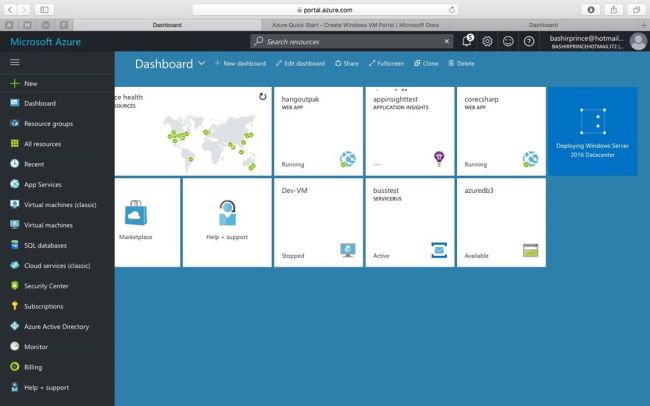
Task: Open a new Safari tab with plus
Action: [x=644, y=25]
